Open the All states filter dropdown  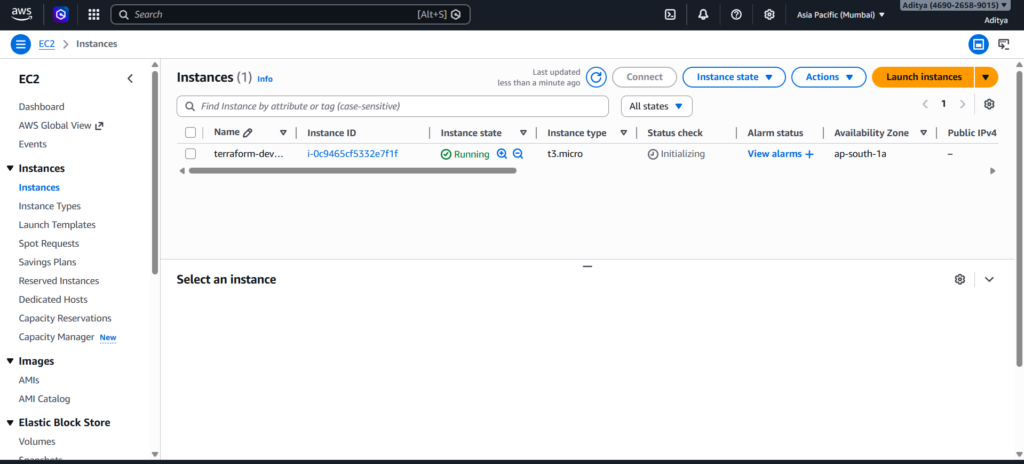pyautogui.click(x=656, y=106)
